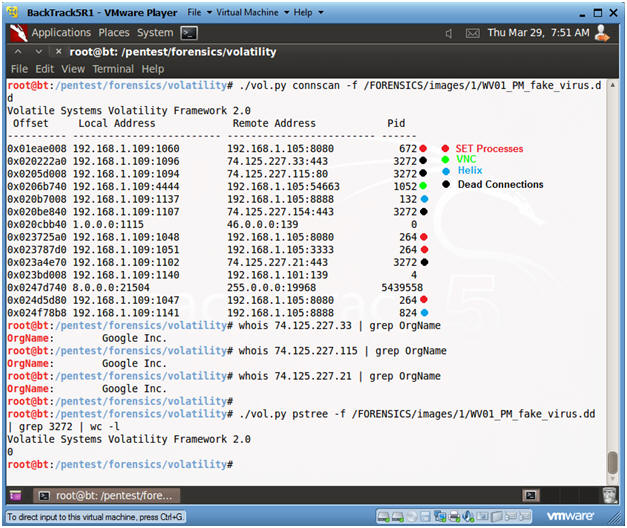
Task: Open the VMware Player Help dropdown
Action: (x=308, y=12)
